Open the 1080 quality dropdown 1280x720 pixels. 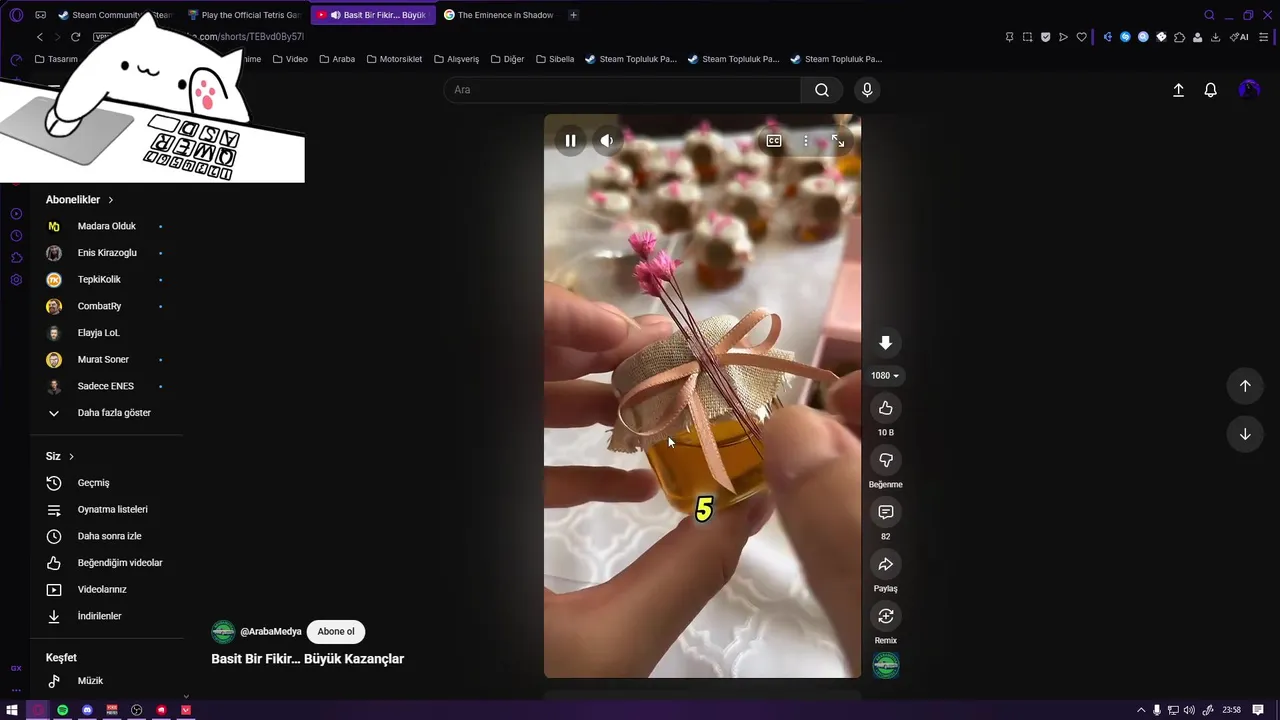click(885, 376)
